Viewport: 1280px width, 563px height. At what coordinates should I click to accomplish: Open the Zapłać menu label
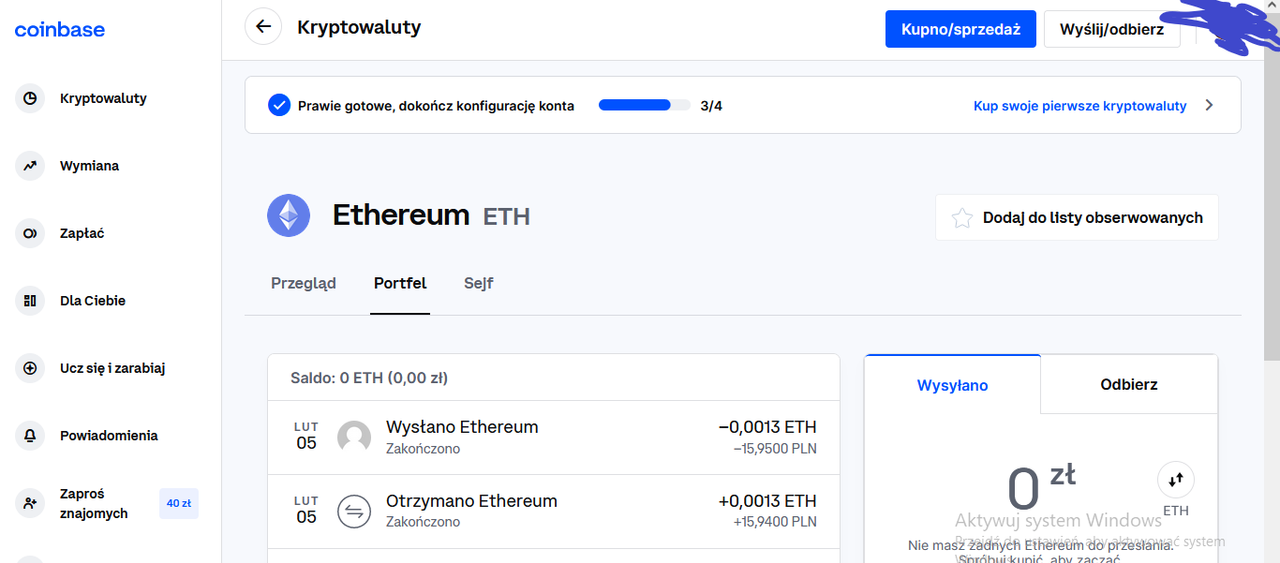pos(82,233)
